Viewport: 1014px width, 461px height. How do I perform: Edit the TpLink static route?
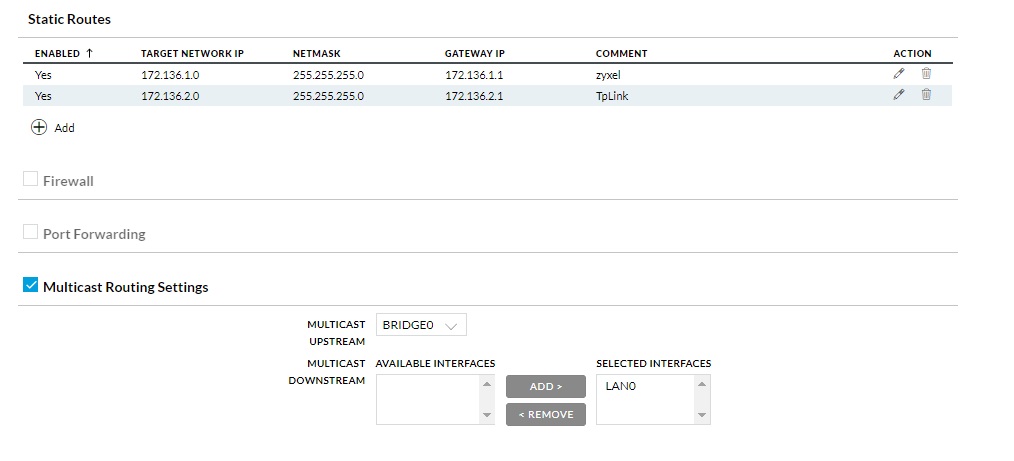click(x=898, y=94)
